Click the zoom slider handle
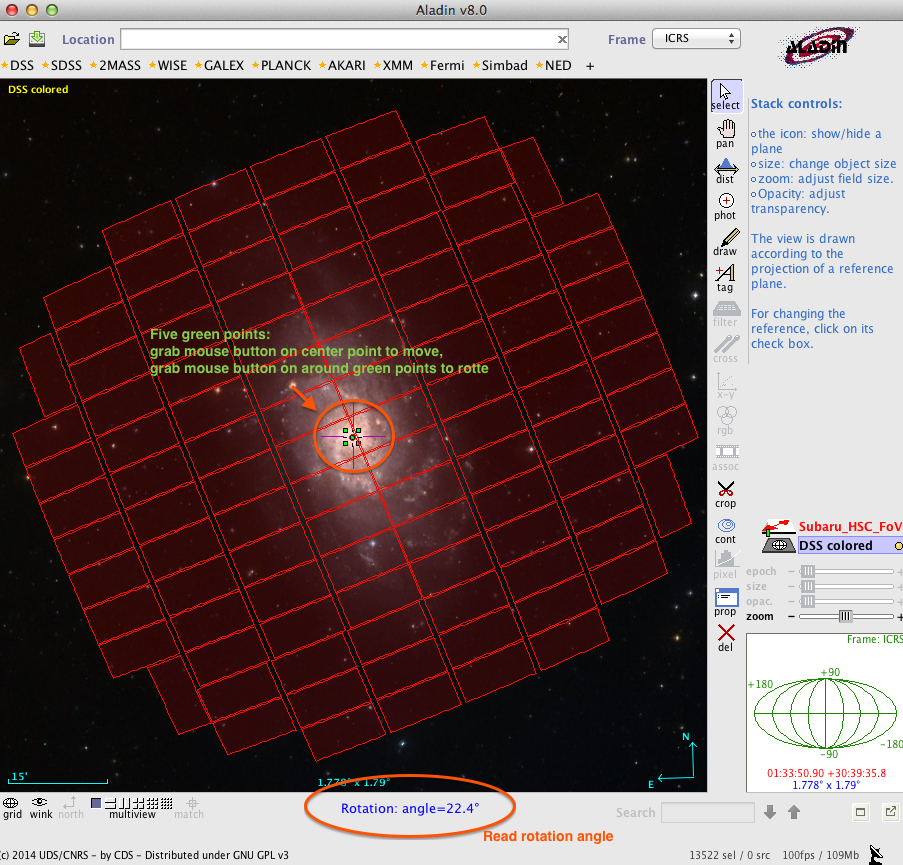This screenshot has height=865, width=903. 846,616
